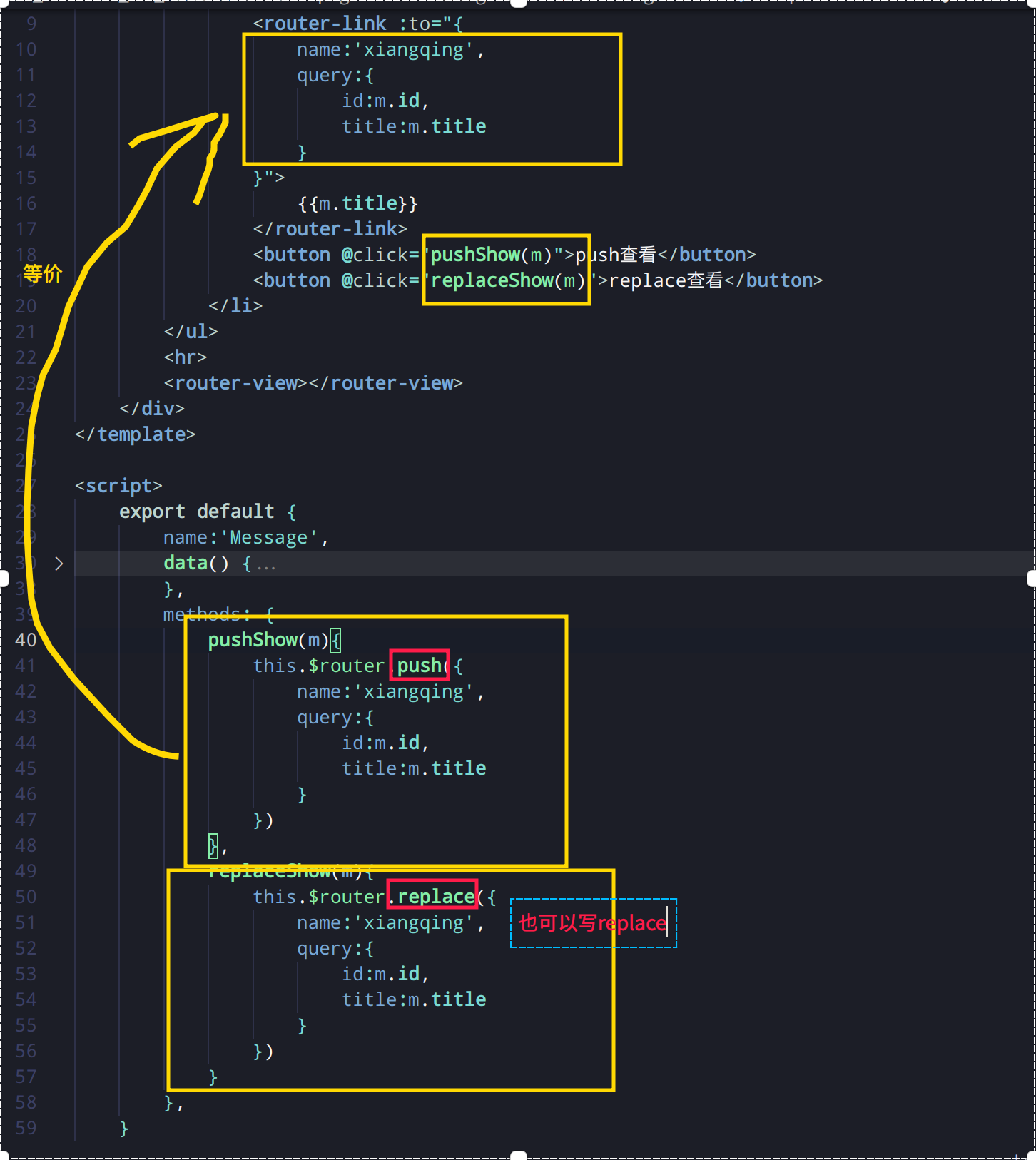Screen dimensions: 1036x1160
Task: Click the push call on line 41
Action: (x=420, y=666)
